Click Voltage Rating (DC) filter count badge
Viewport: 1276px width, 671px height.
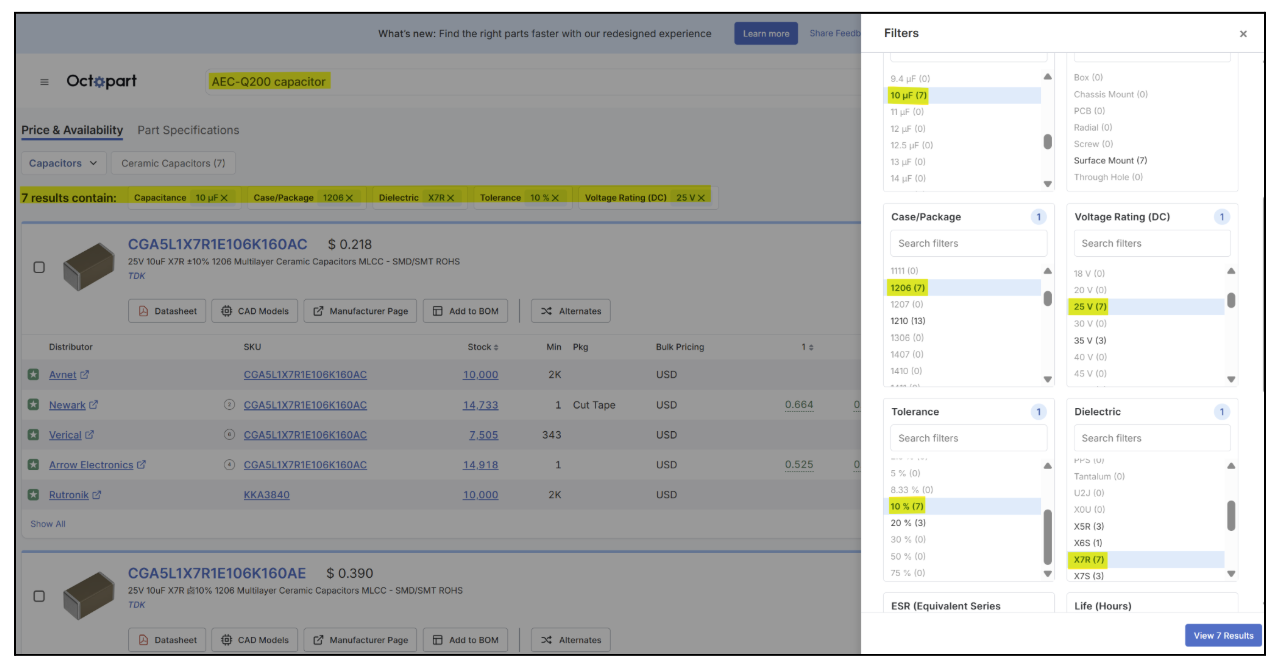click(1221, 217)
